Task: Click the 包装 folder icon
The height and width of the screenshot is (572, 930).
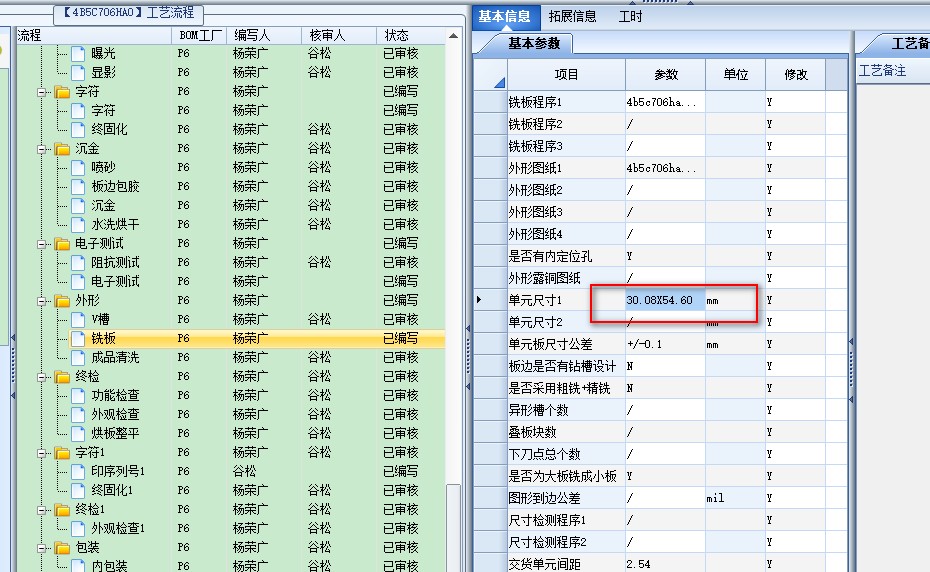Action: [x=62, y=548]
